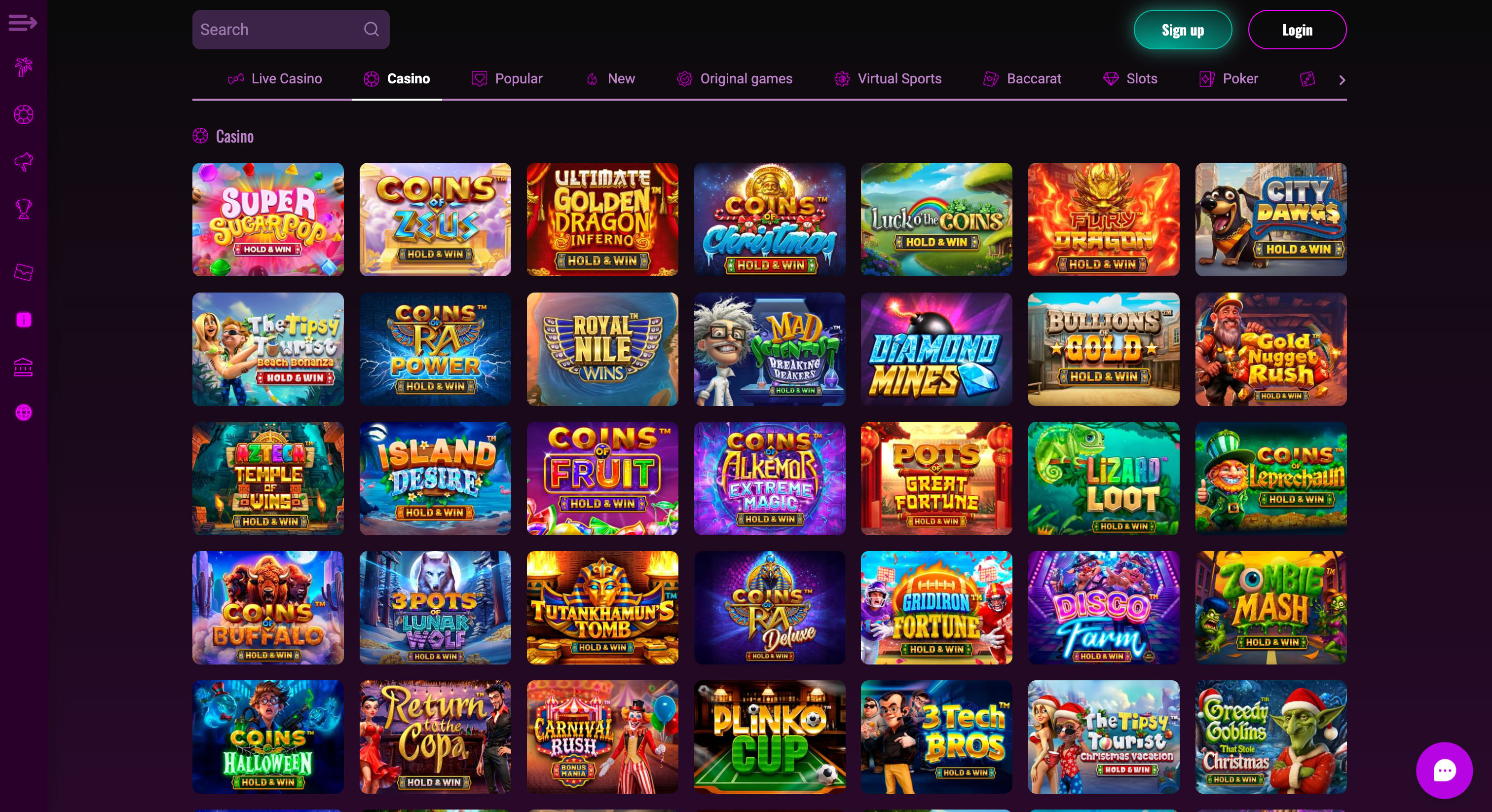Screen dimensions: 1492x812
Task: Show more categories with right chevron
Action: click(x=1342, y=80)
